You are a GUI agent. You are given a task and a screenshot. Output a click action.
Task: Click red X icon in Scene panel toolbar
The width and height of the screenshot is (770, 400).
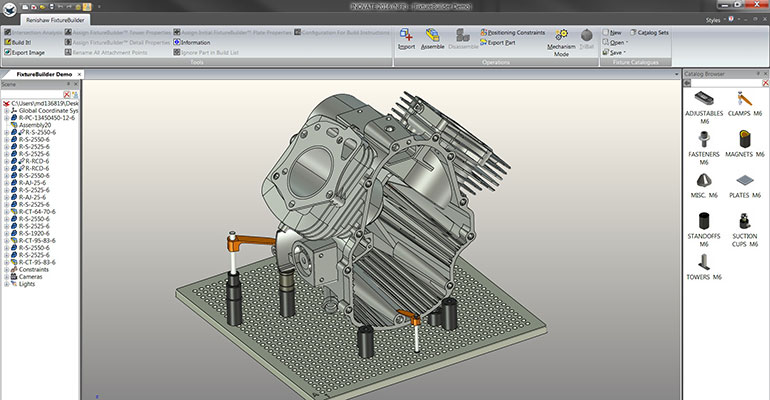tap(67, 94)
